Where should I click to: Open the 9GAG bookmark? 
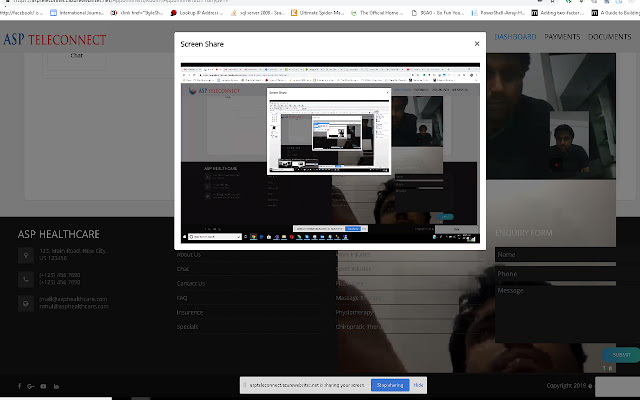pos(438,13)
